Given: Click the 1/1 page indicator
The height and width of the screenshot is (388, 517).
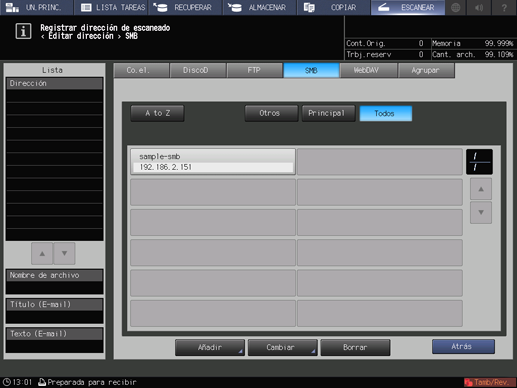Looking at the screenshot, I should (x=479, y=162).
